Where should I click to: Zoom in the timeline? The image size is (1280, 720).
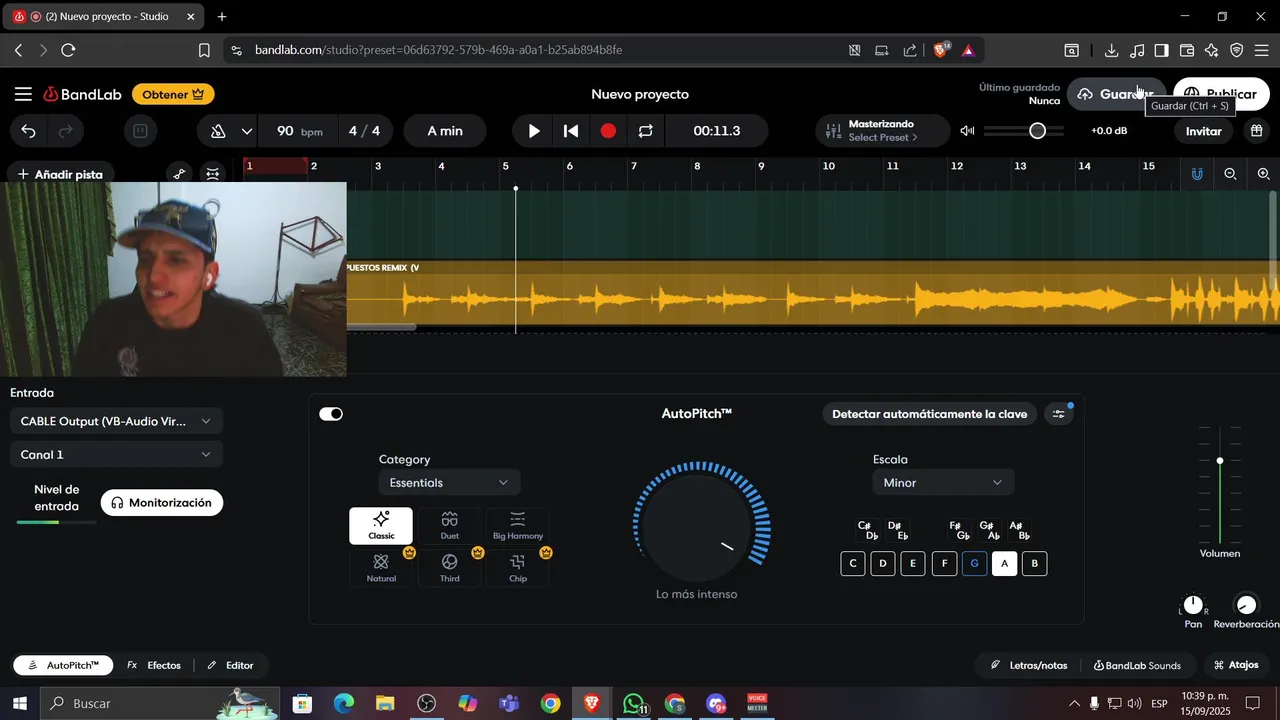[x=1264, y=174]
